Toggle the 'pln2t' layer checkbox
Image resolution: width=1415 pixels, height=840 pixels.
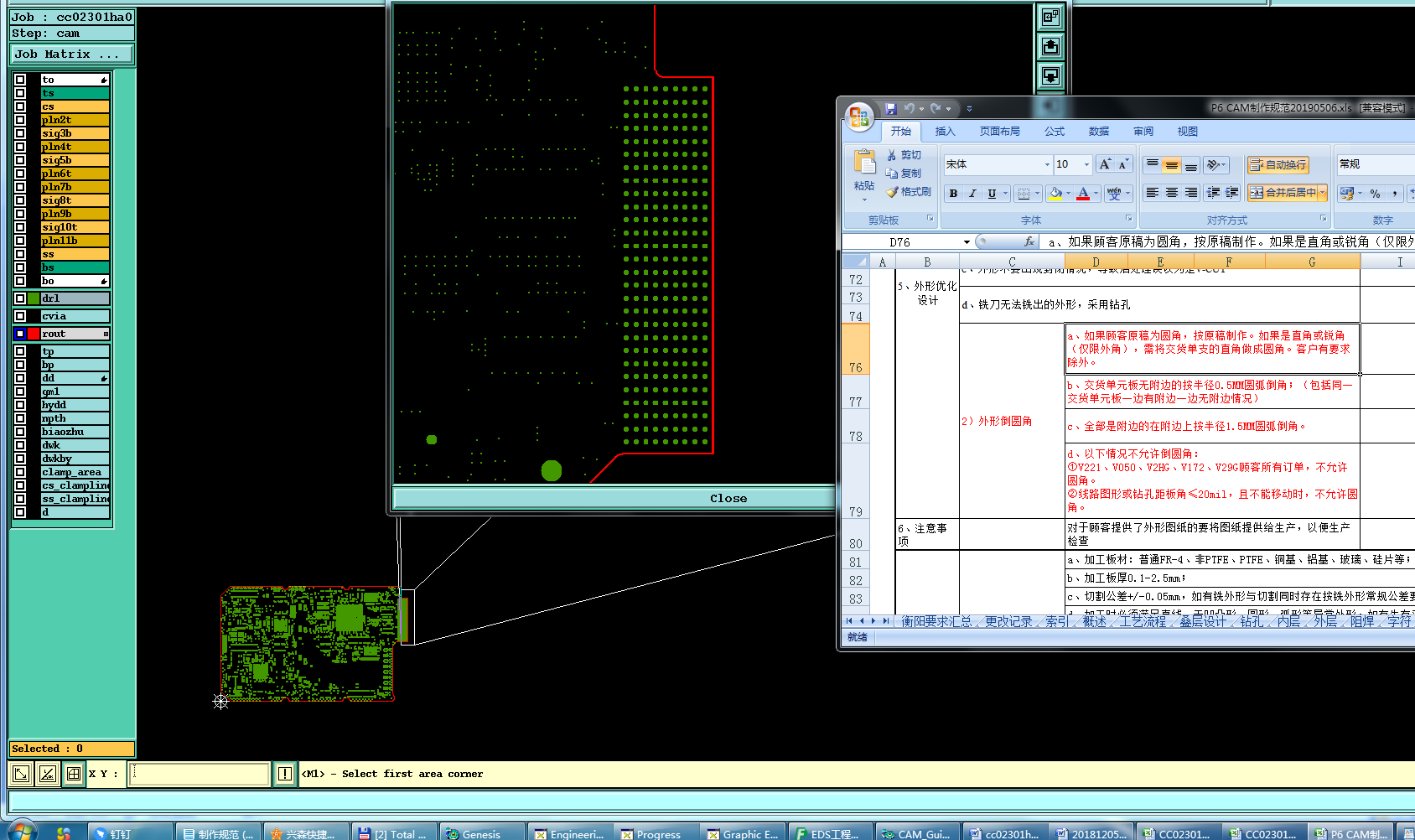(x=20, y=120)
